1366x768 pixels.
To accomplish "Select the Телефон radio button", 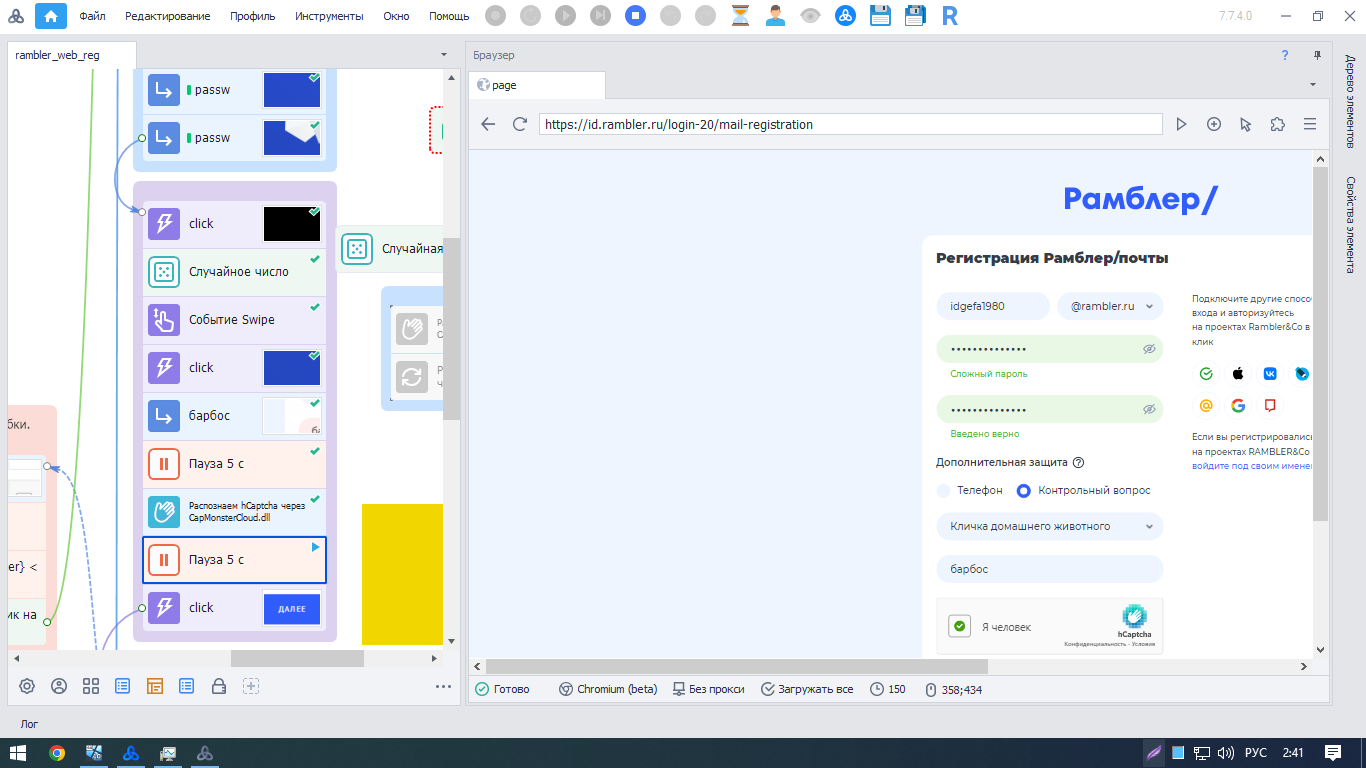I will coord(943,491).
